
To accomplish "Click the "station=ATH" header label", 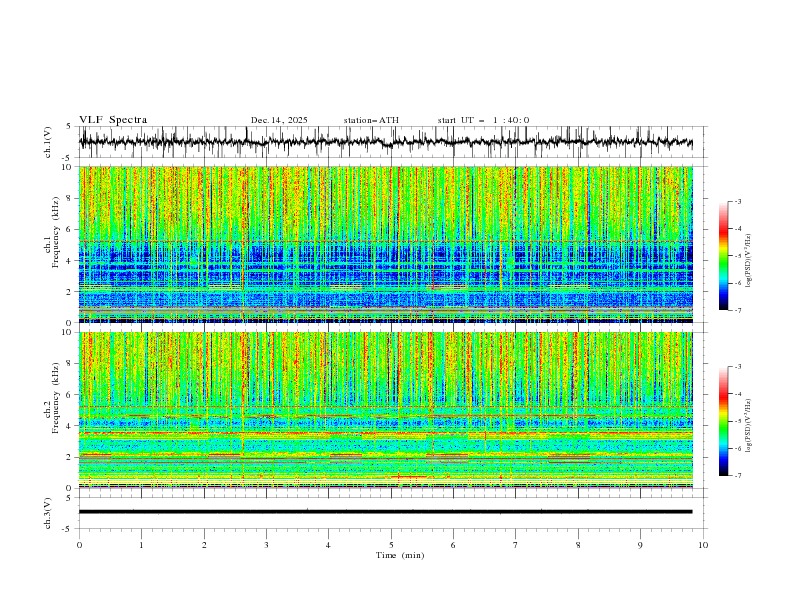I will tap(371, 120).
